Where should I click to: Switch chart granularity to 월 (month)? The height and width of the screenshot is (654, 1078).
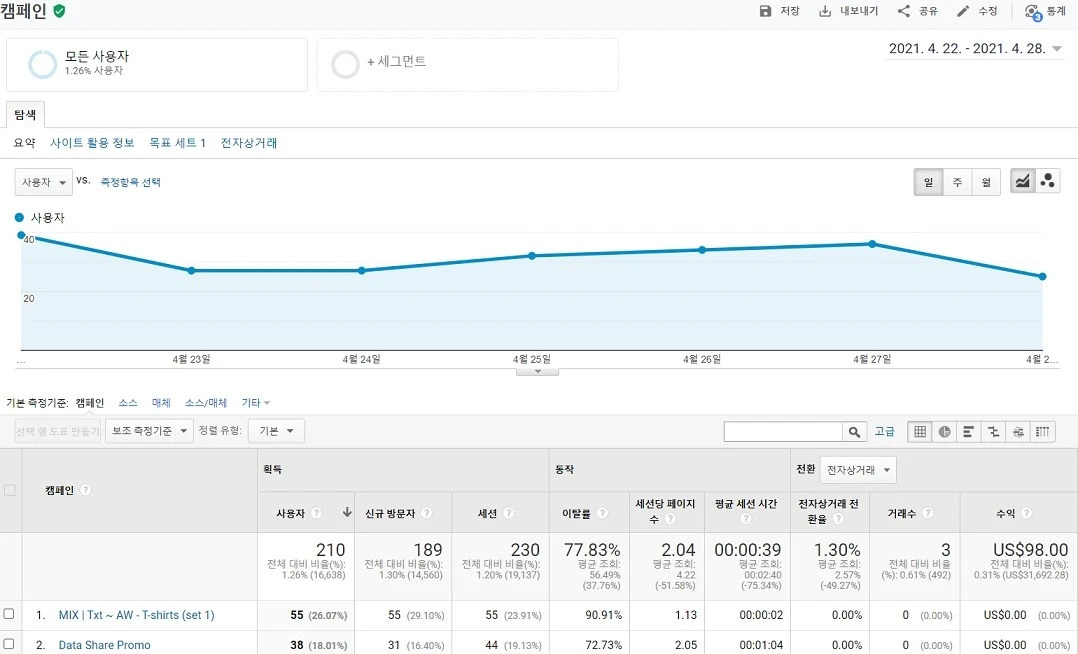pyautogui.click(x=986, y=182)
